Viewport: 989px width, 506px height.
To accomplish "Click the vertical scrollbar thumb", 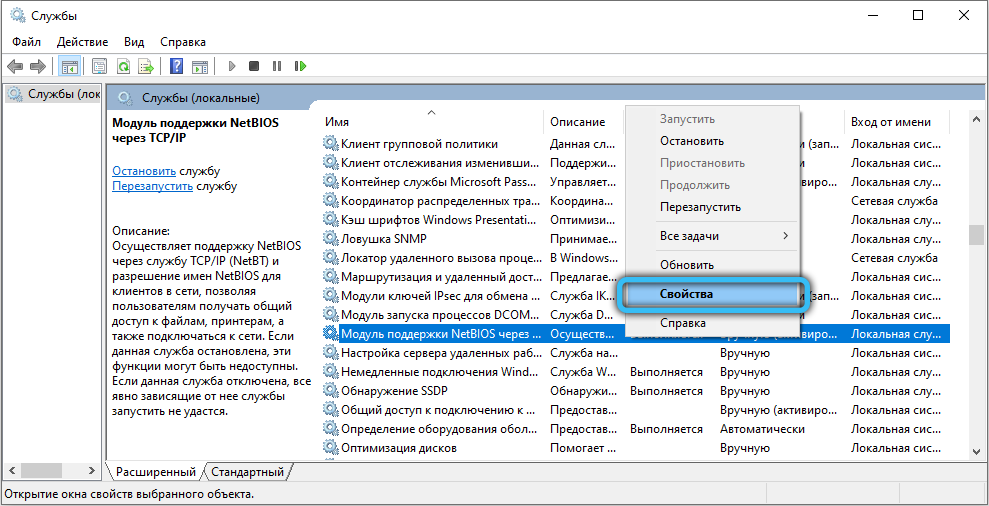I will tap(975, 235).
